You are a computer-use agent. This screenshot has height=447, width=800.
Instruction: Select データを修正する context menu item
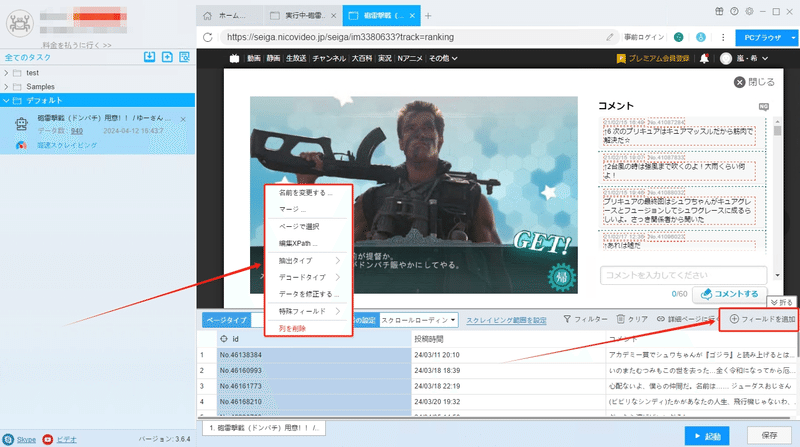click(x=308, y=294)
